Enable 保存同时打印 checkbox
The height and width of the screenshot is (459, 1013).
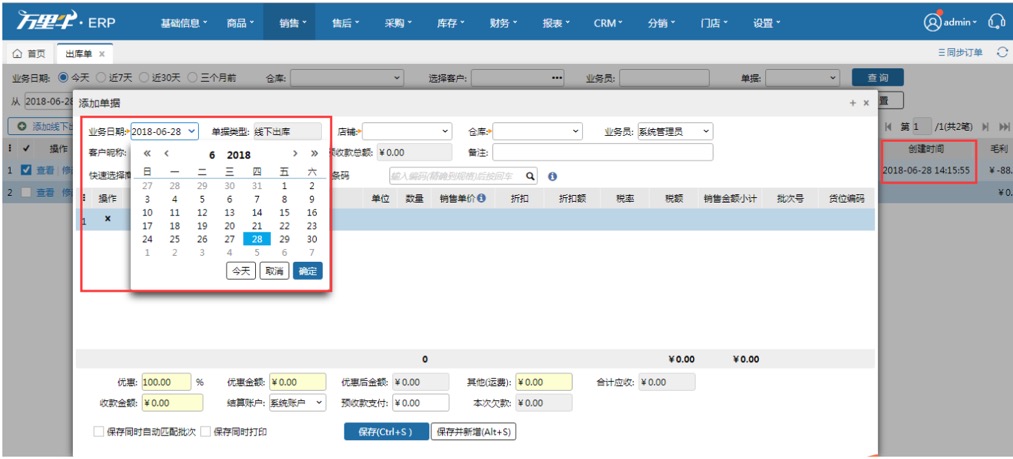205,431
